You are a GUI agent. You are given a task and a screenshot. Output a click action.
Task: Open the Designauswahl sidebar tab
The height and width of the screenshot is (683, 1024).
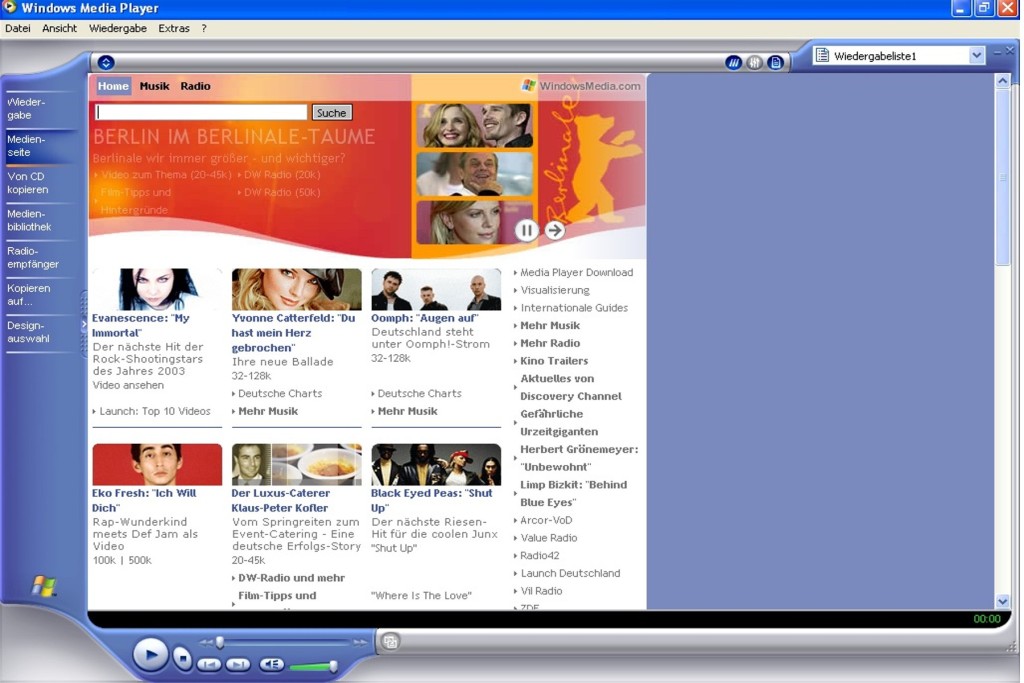coord(40,332)
